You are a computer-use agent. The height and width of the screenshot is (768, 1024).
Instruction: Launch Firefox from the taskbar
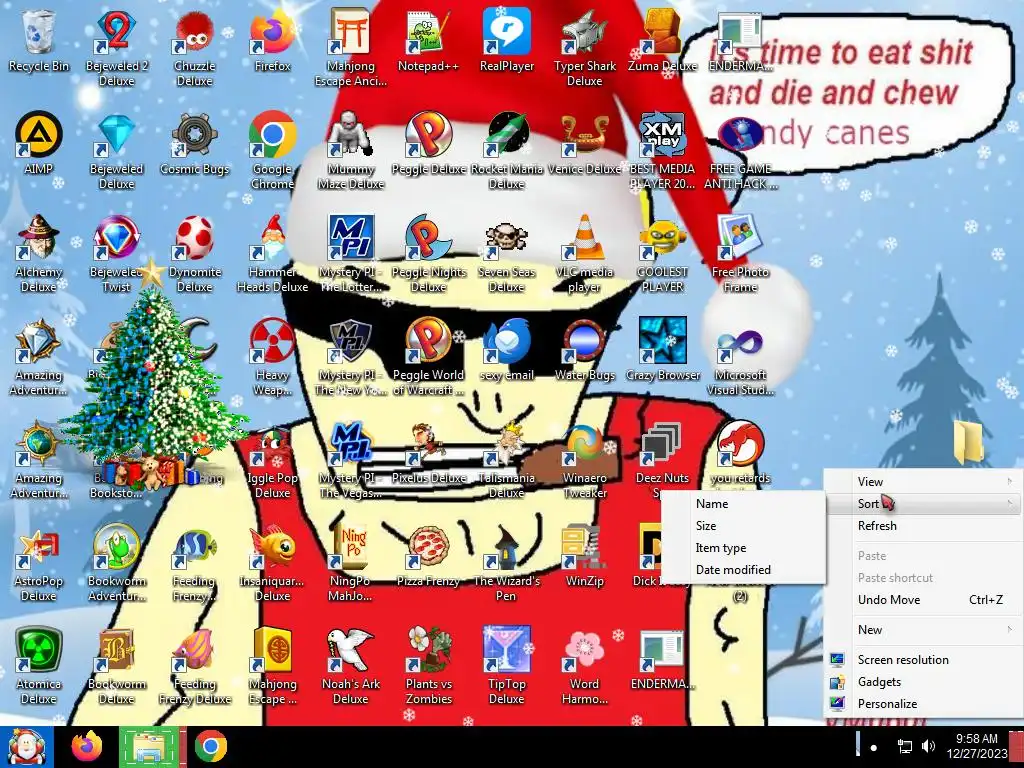87,746
